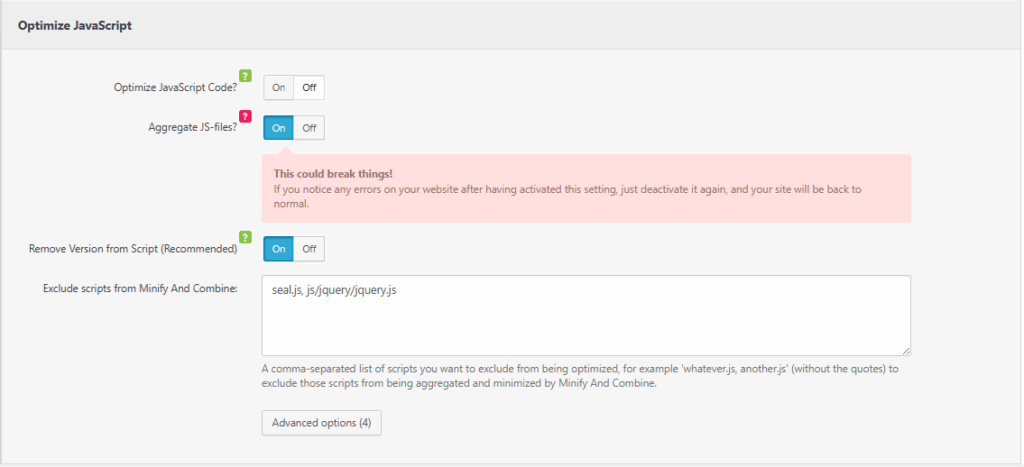This screenshot has width=1024, height=467.
Task: Click the comma-separated list description text
Action: 580,375
